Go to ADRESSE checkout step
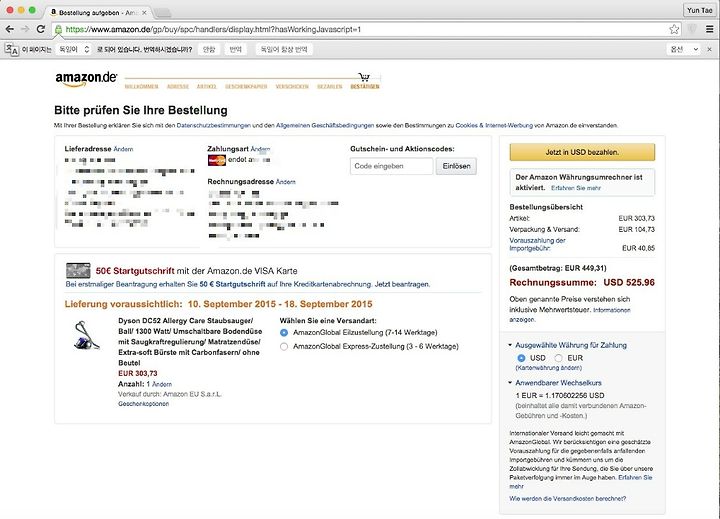This screenshot has height=519, width=720. 178,86
